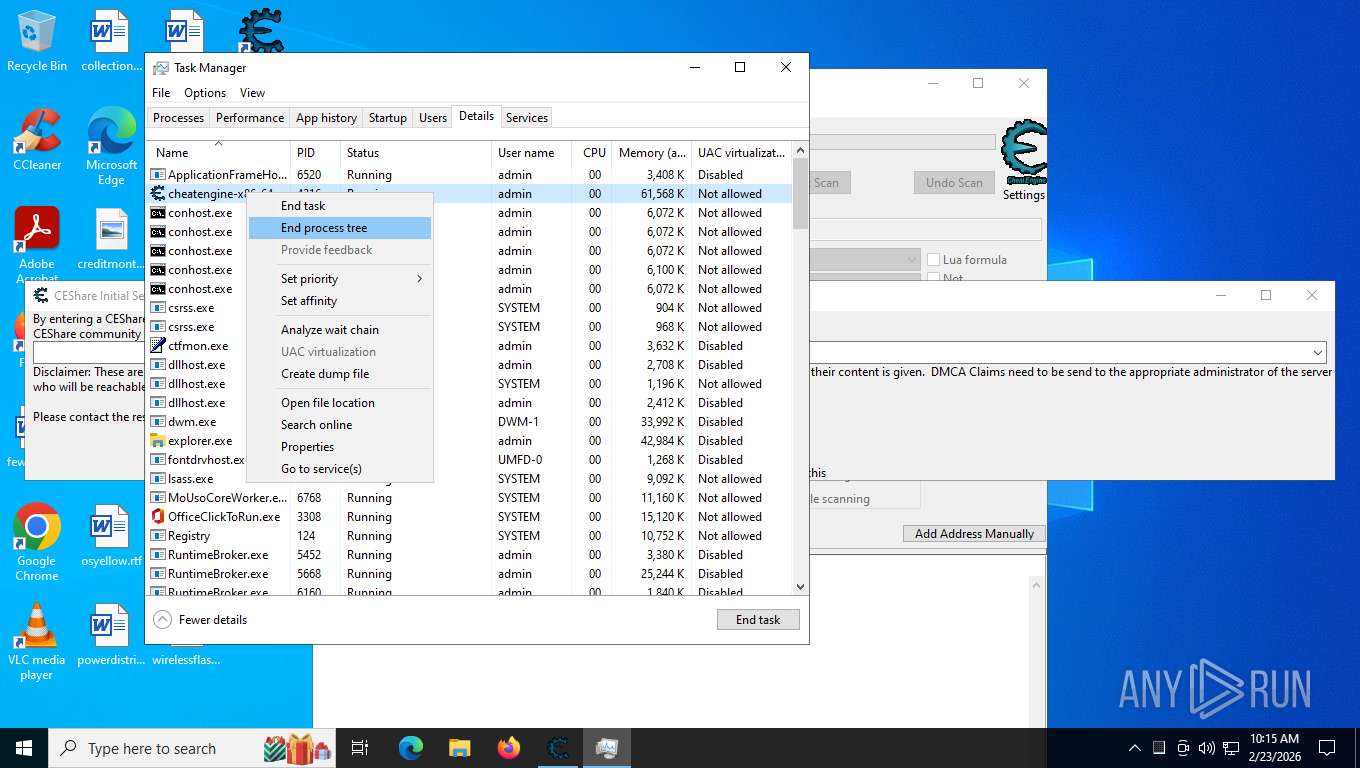Toggle Lua formula checkbox in Cheat Engine
The image size is (1360, 768).
tap(934, 260)
